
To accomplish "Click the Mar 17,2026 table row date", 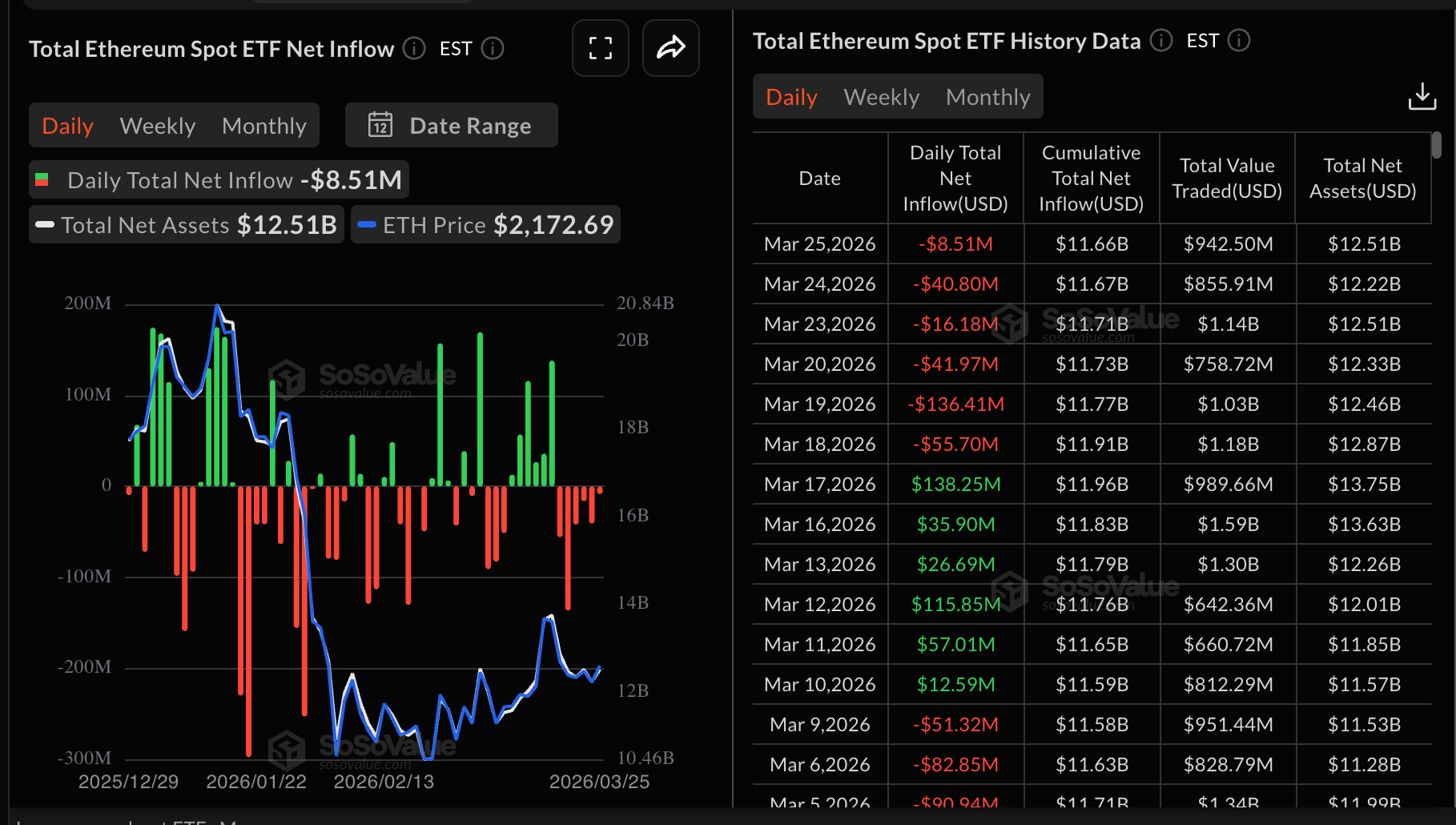I will 819,484.
